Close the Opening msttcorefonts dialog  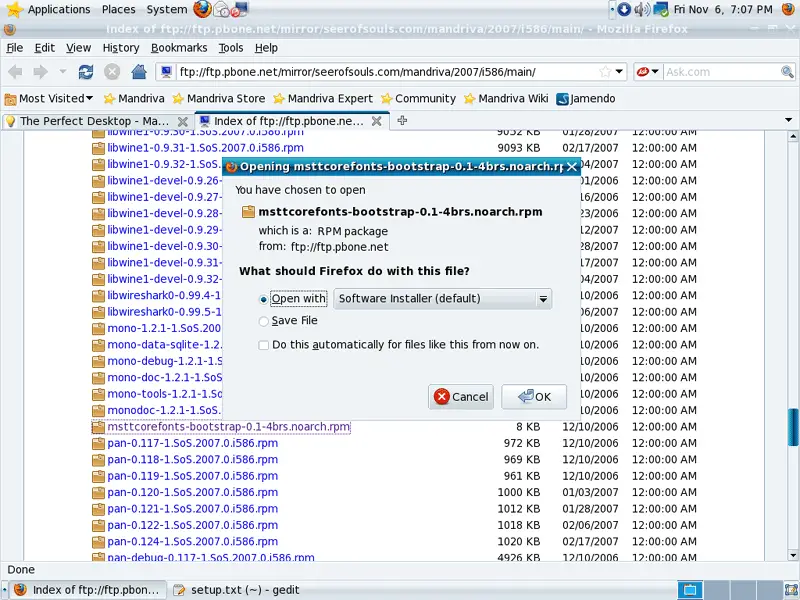click(572, 167)
